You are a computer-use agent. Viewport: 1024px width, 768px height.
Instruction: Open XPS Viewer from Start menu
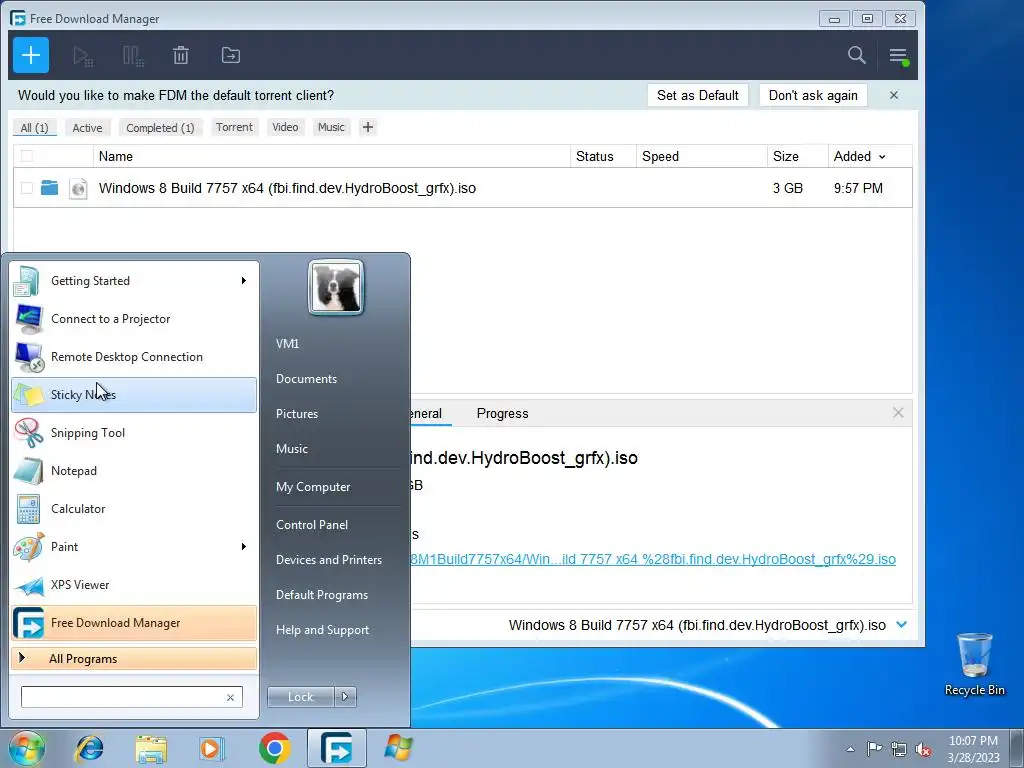[x=134, y=584]
